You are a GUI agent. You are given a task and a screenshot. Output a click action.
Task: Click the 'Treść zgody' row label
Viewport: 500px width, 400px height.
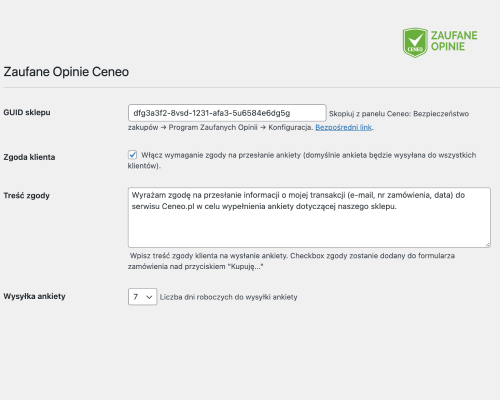27,196
